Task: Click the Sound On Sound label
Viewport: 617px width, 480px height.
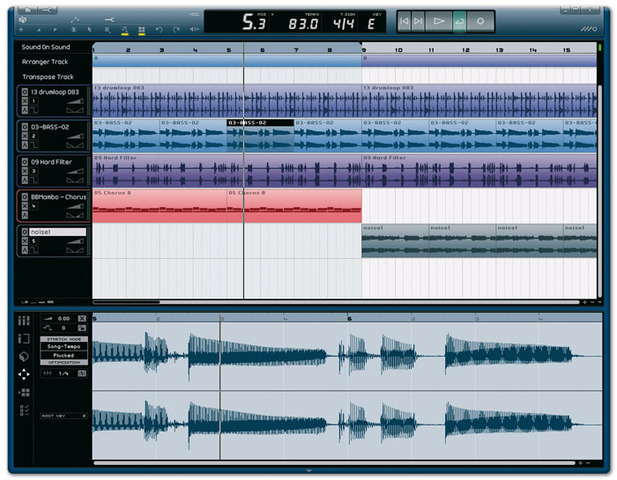Action: point(46,47)
